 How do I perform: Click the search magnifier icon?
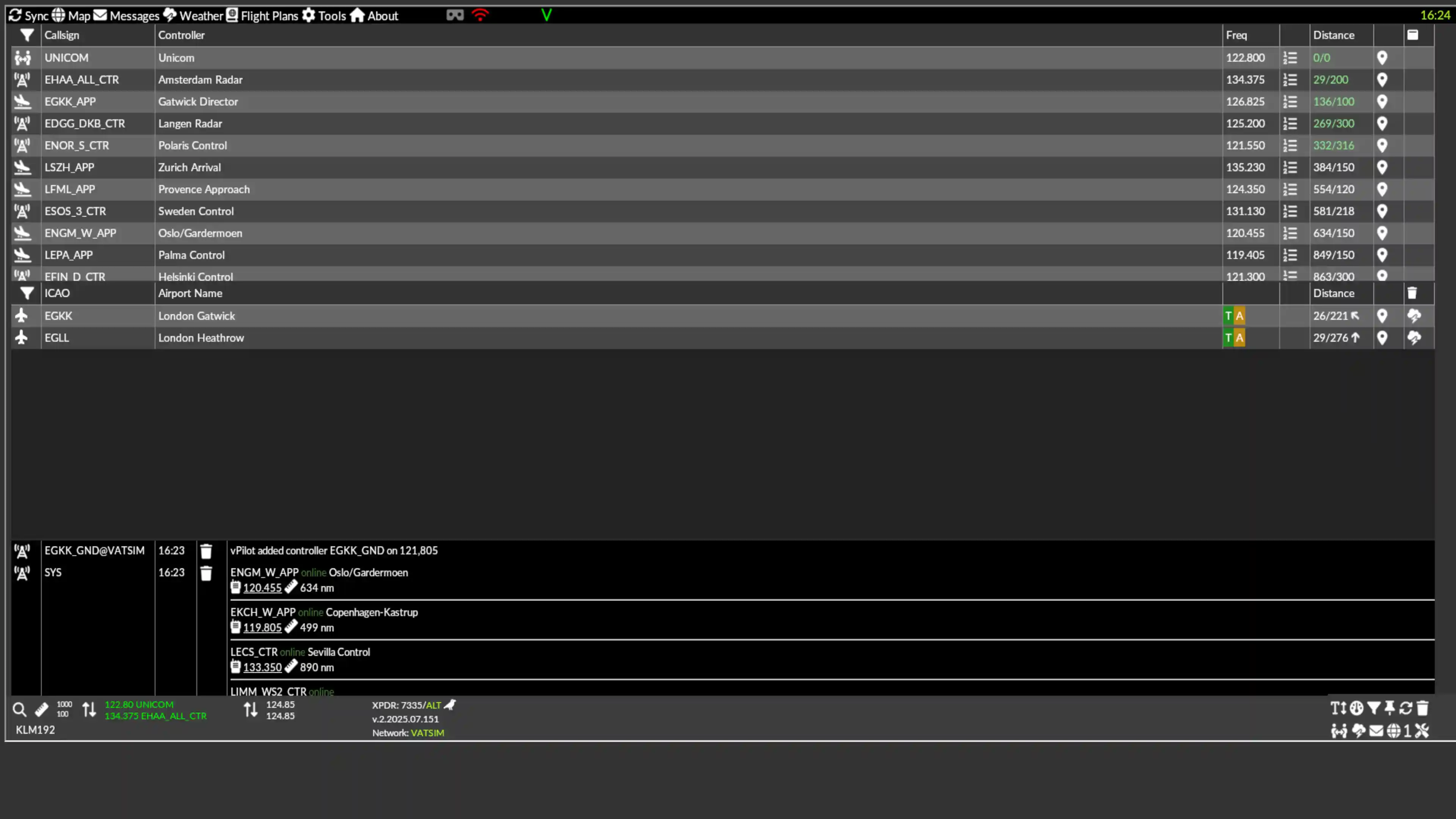(19, 709)
